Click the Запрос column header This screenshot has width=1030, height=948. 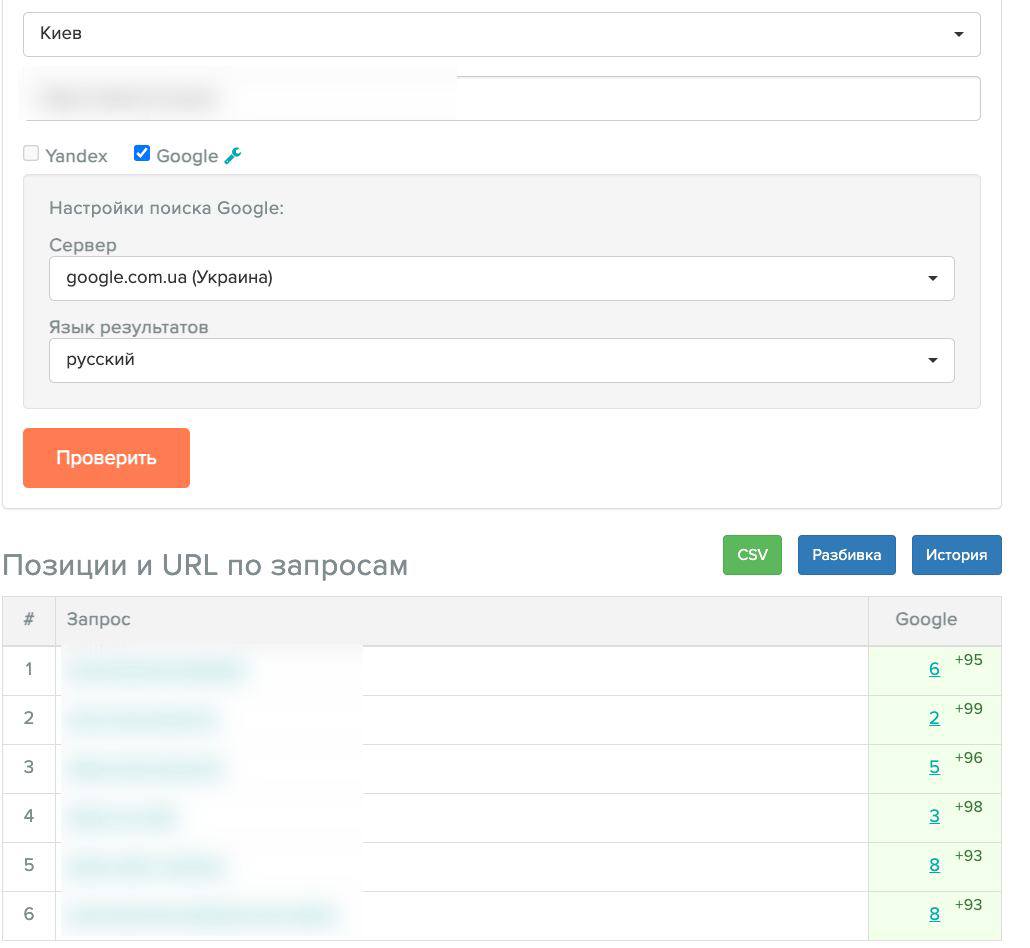click(99, 620)
